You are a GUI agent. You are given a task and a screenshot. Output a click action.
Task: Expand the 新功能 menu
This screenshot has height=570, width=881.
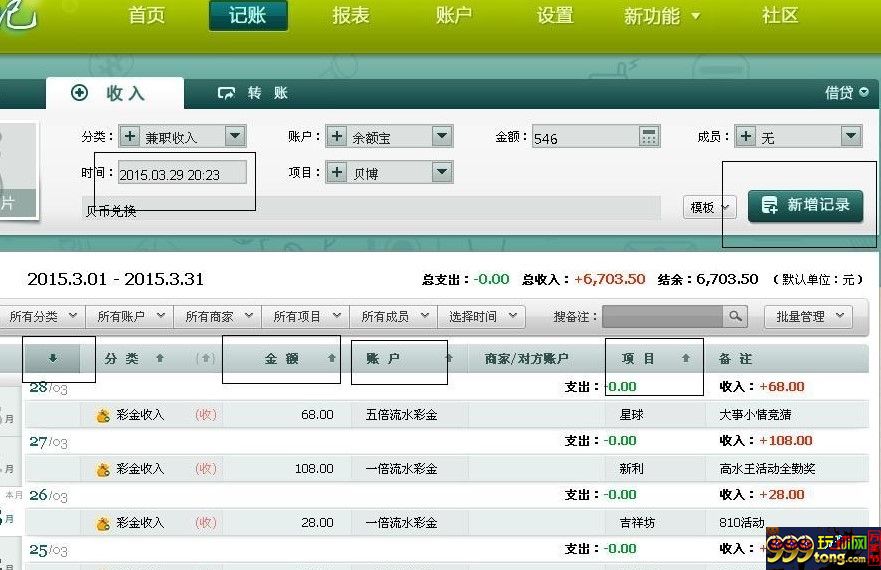tap(662, 16)
